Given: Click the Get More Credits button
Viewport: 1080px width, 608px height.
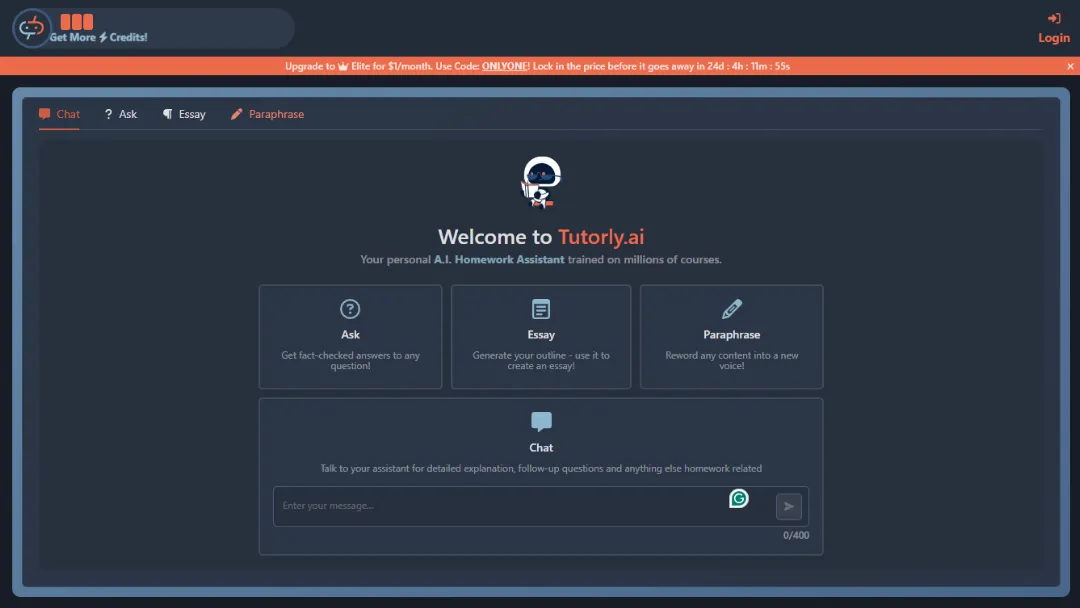Looking at the screenshot, I should tap(99, 38).
